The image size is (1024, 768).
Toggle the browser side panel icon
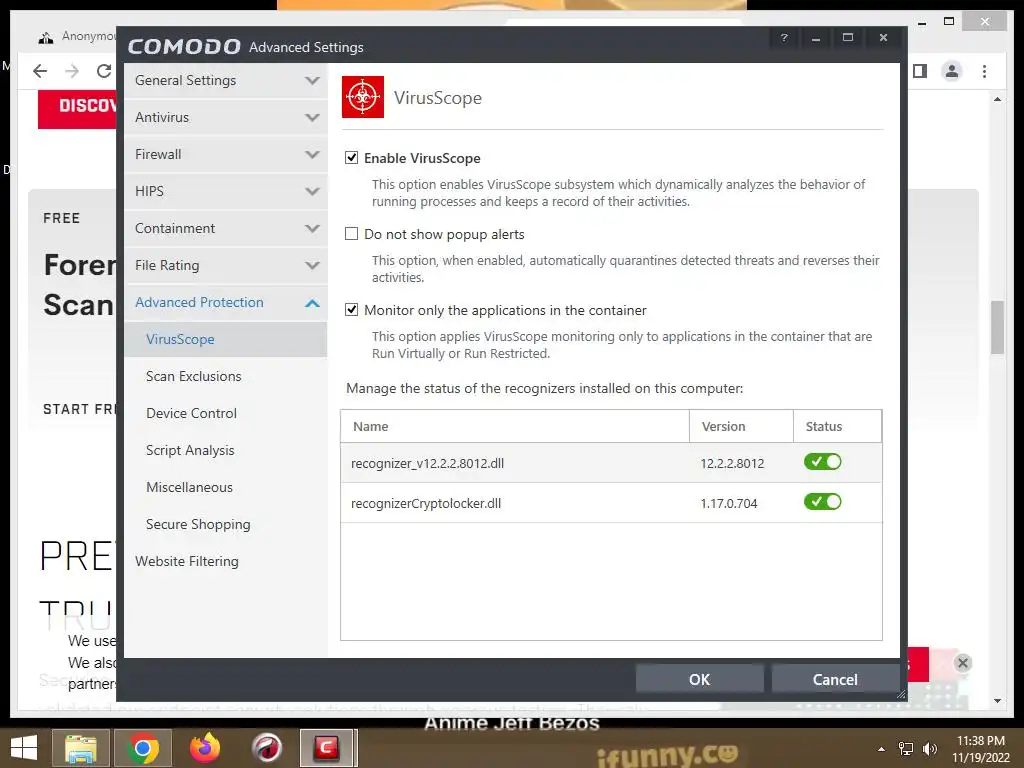coord(920,71)
